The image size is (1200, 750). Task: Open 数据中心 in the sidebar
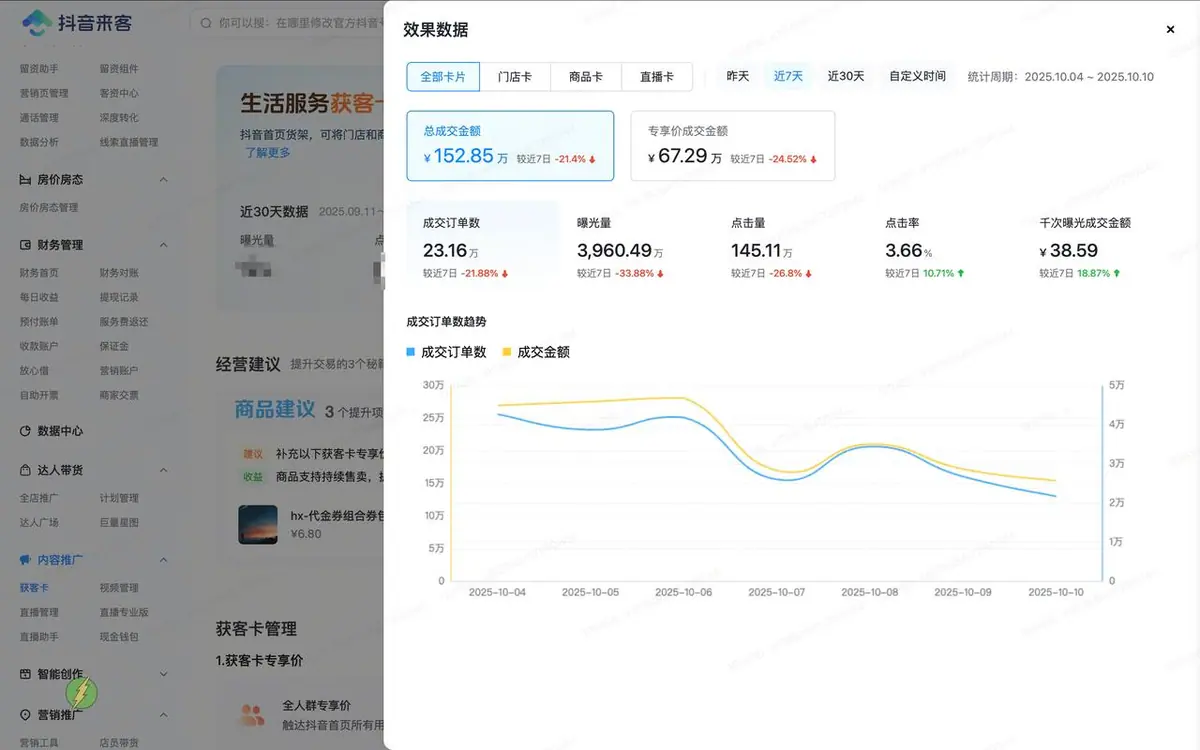click(x=60, y=431)
